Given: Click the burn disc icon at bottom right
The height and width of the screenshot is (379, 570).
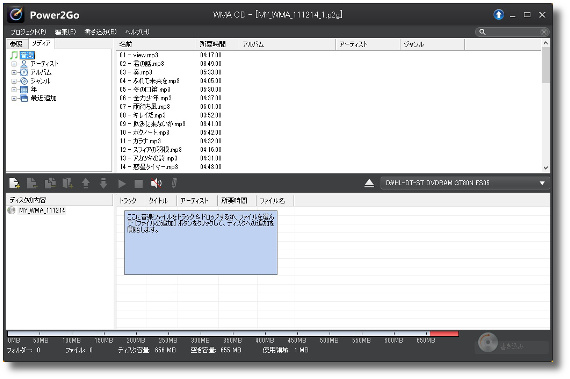Looking at the screenshot, I should click(487, 342).
